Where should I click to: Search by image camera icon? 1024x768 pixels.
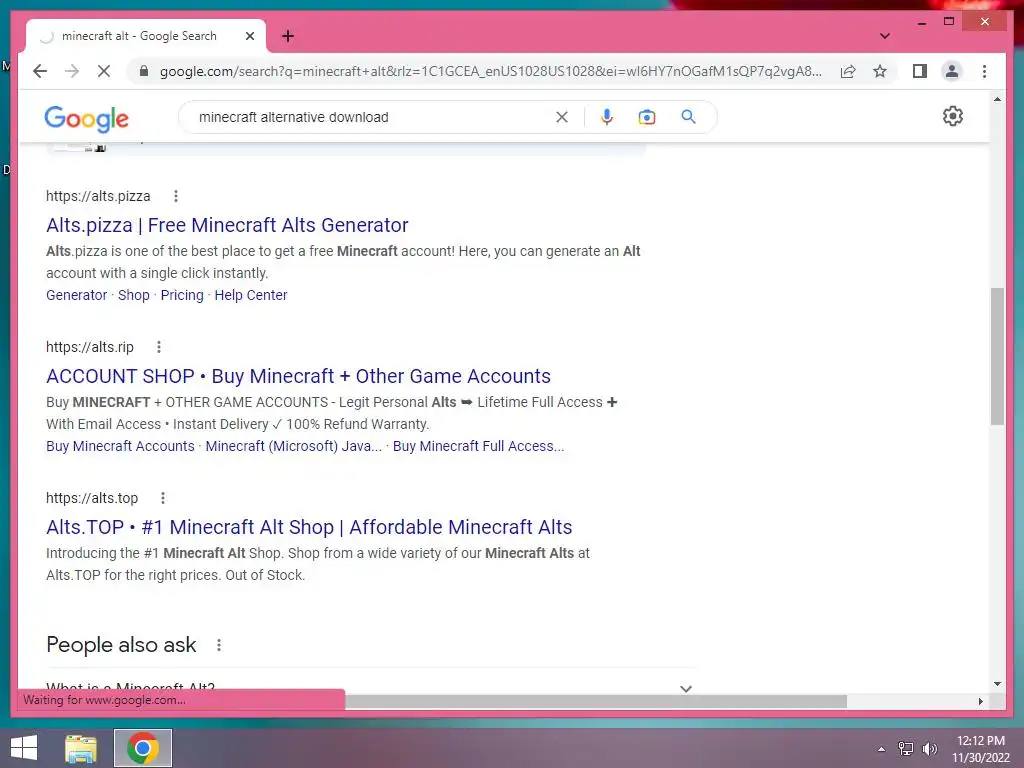pos(647,117)
